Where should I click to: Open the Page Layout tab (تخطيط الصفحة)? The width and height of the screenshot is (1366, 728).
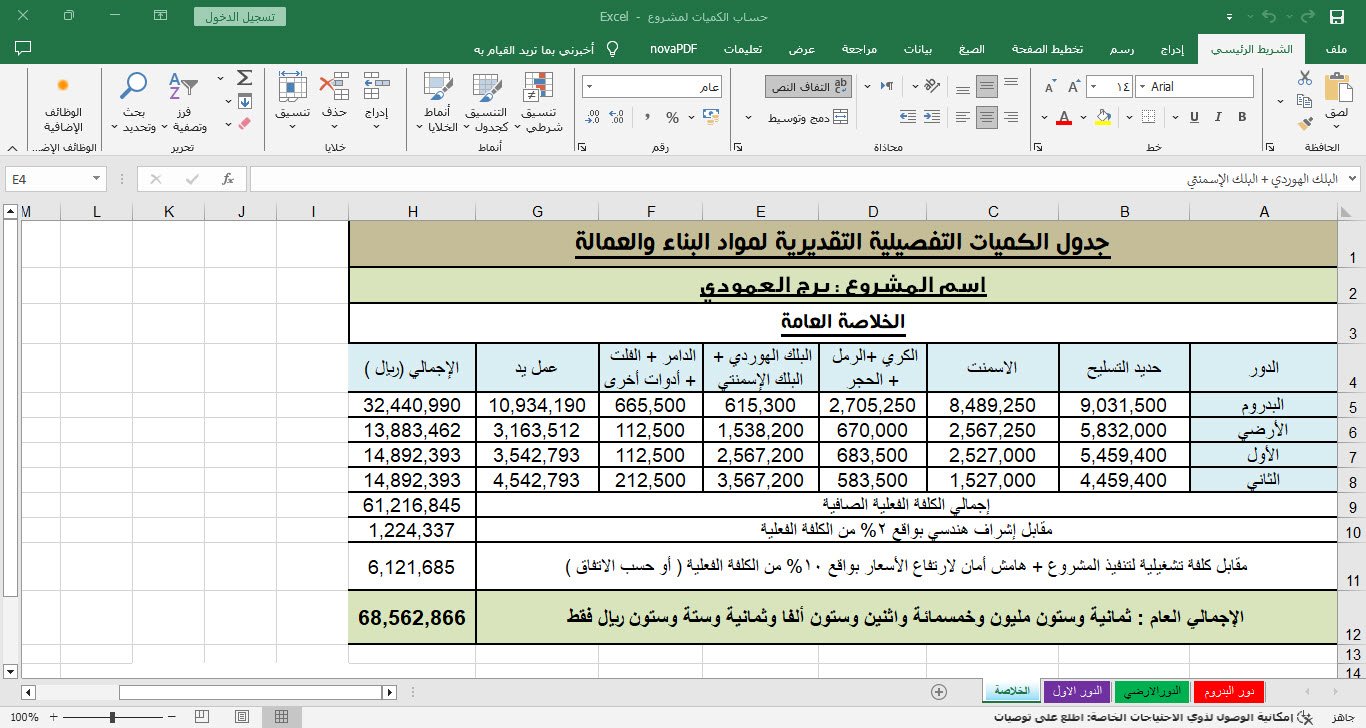[1046, 49]
